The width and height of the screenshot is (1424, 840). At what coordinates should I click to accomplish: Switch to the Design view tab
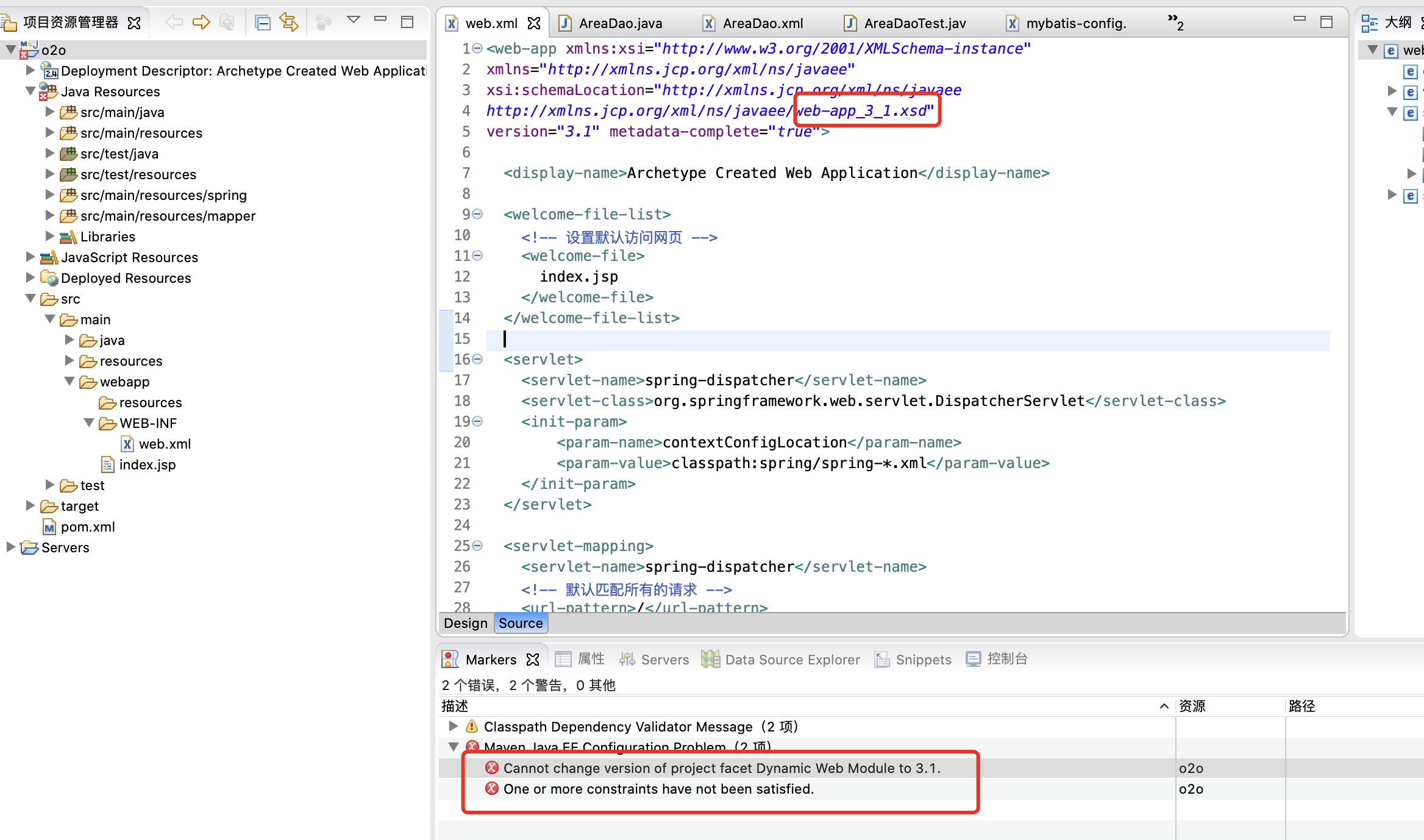click(x=465, y=623)
